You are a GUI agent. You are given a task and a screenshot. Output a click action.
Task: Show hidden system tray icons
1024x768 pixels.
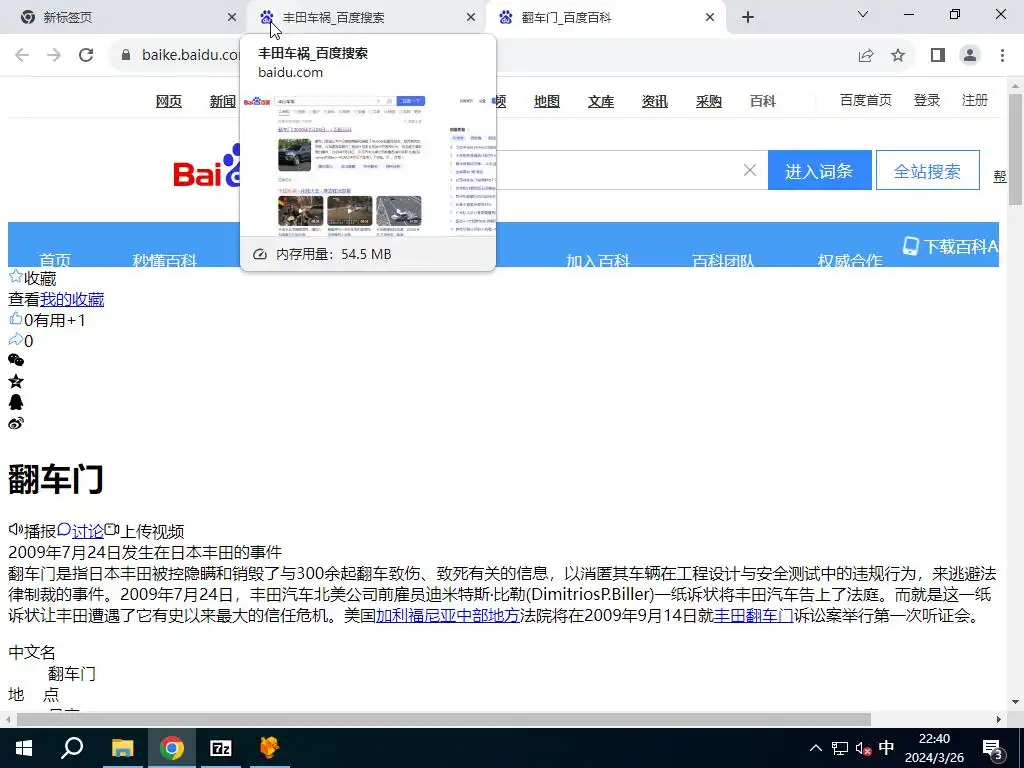point(816,748)
